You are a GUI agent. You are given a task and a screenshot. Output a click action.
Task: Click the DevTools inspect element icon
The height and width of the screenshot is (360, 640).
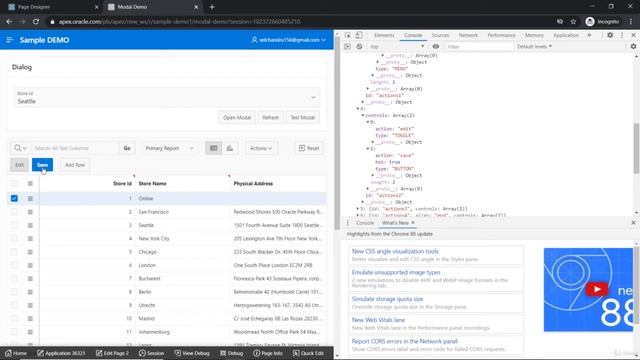pos(347,36)
